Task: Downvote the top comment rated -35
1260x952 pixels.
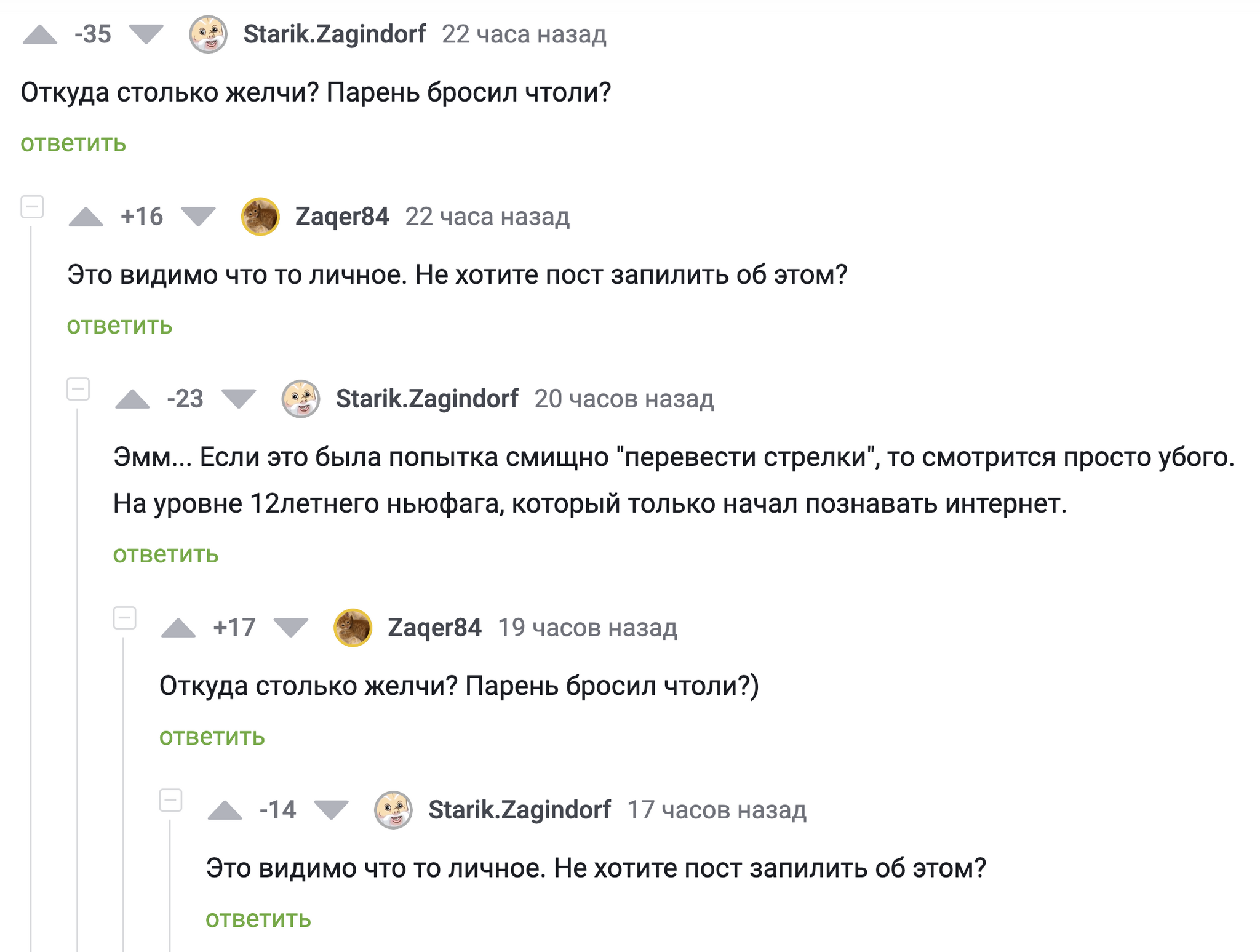Action: pos(146,34)
